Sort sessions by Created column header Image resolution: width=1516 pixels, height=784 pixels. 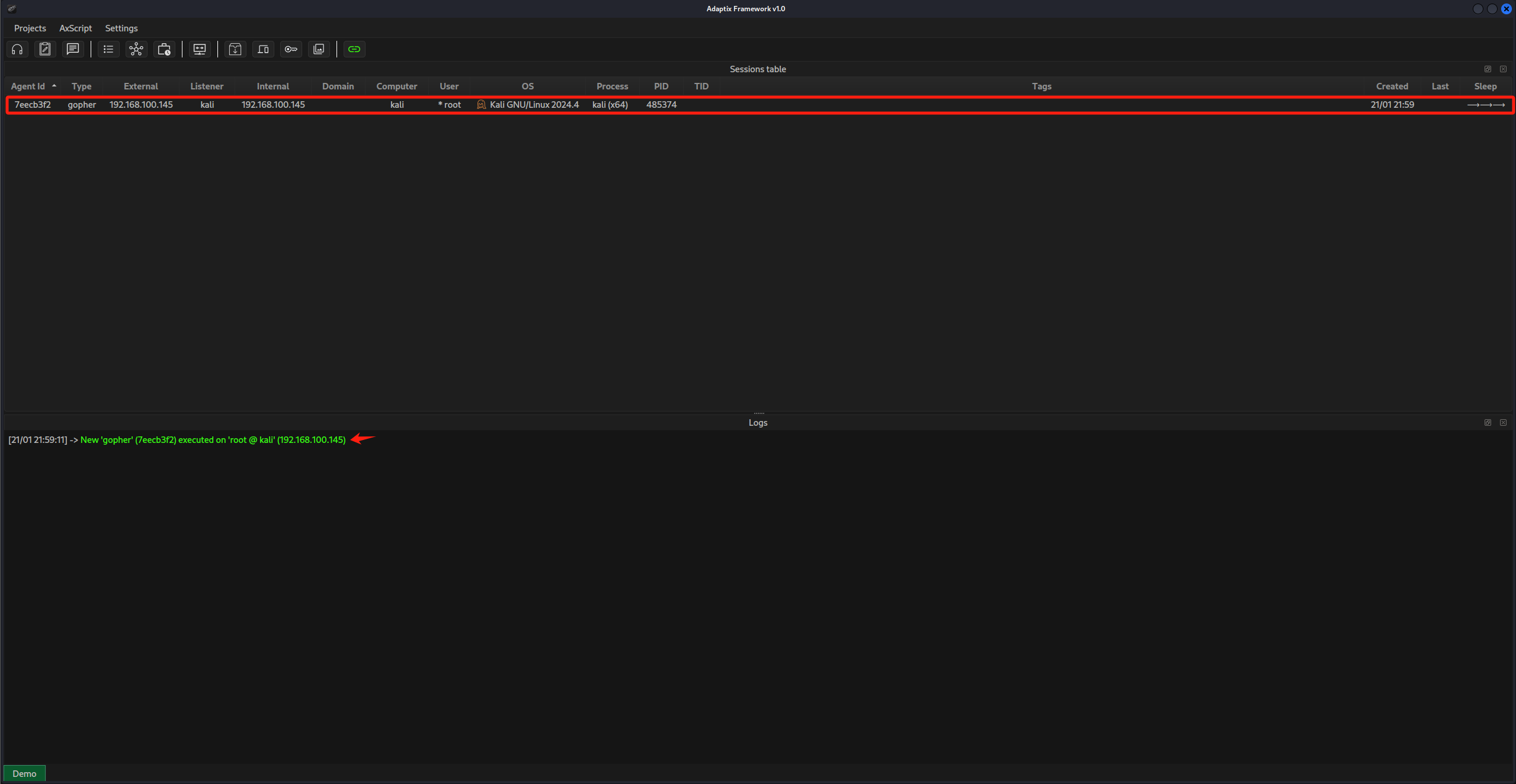pos(1392,86)
